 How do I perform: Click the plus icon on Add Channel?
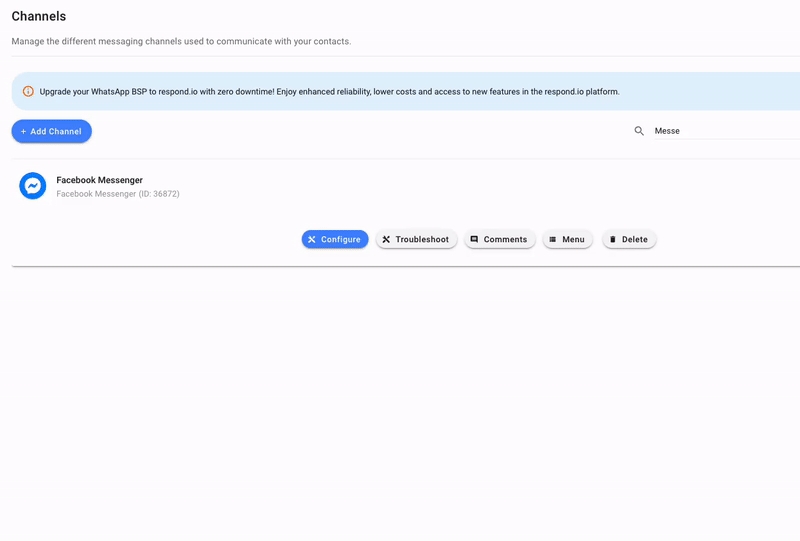pos(24,132)
